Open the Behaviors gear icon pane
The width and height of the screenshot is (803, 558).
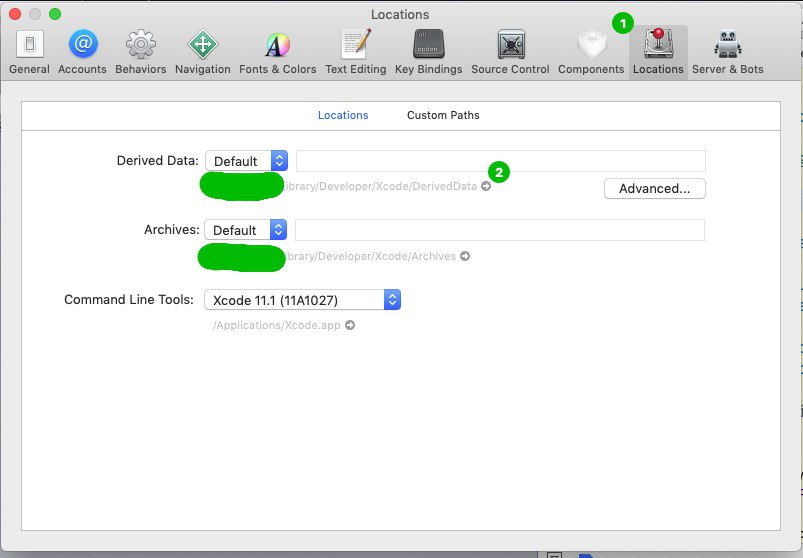tap(140, 52)
